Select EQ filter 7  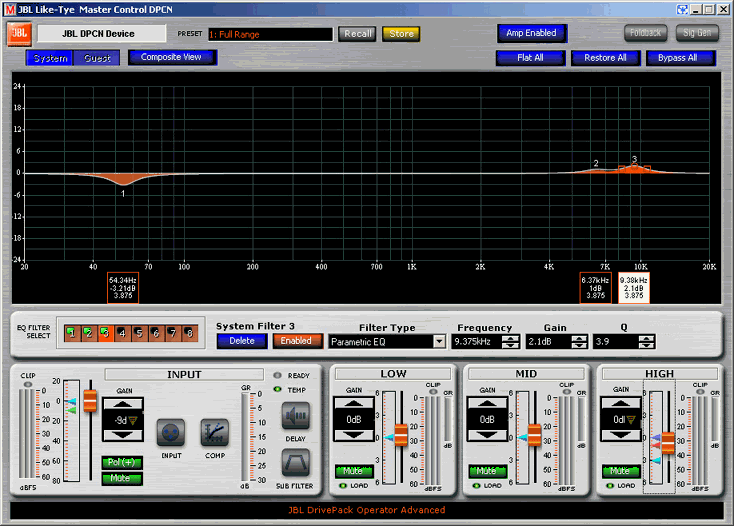pyautogui.click(x=173, y=333)
